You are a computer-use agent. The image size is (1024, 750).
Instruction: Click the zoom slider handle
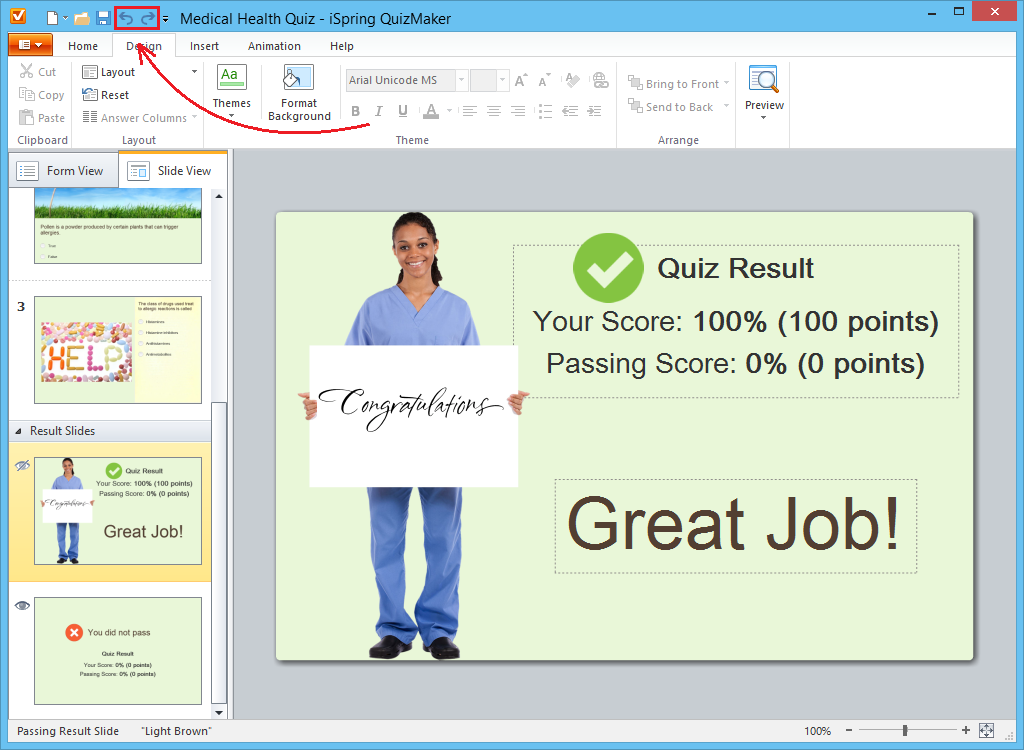pos(905,730)
